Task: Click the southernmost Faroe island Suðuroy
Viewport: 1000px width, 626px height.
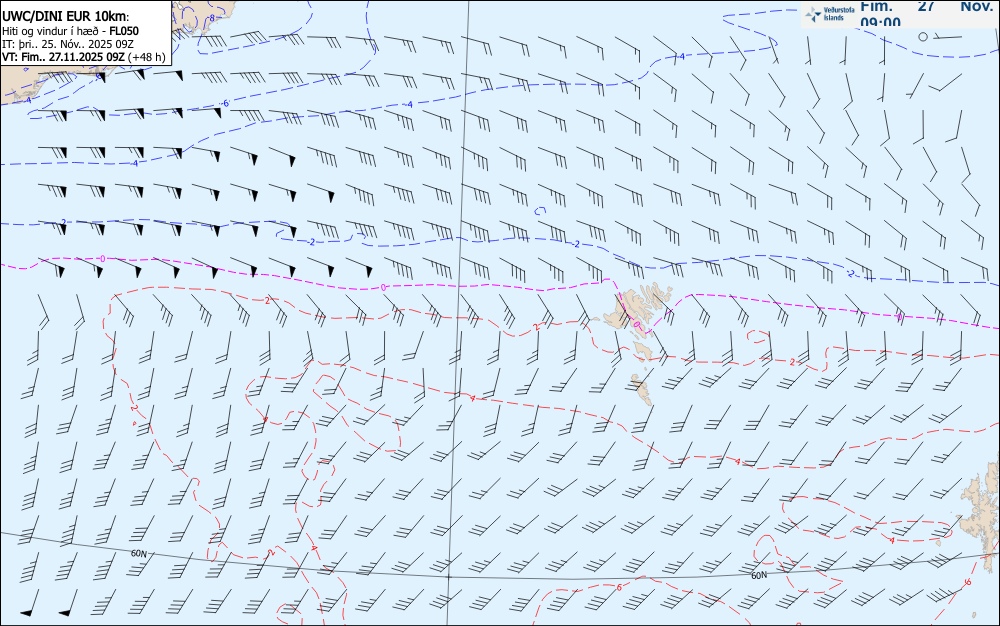Action: 642,389
